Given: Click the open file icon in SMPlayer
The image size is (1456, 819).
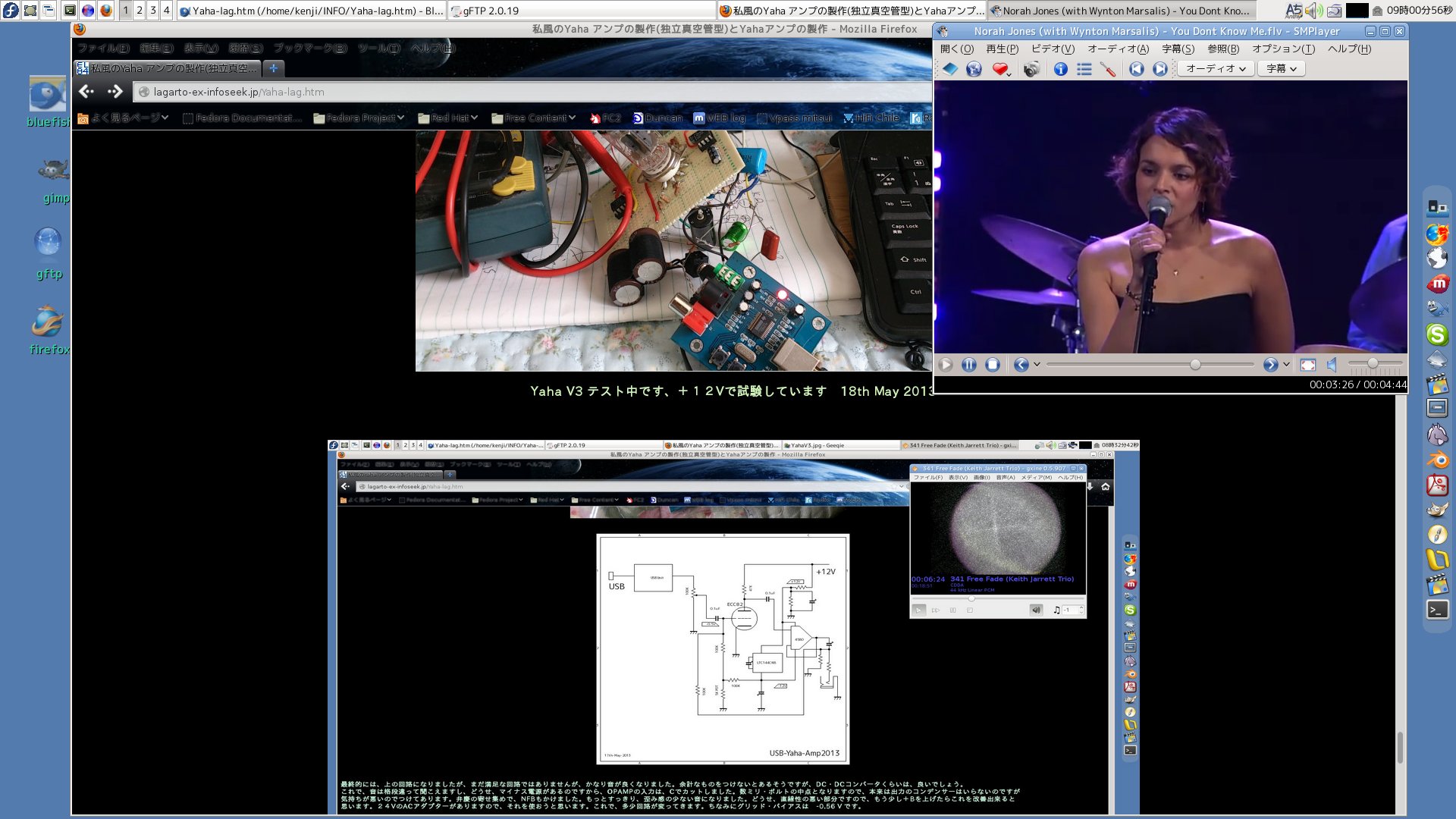Looking at the screenshot, I should (950, 69).
